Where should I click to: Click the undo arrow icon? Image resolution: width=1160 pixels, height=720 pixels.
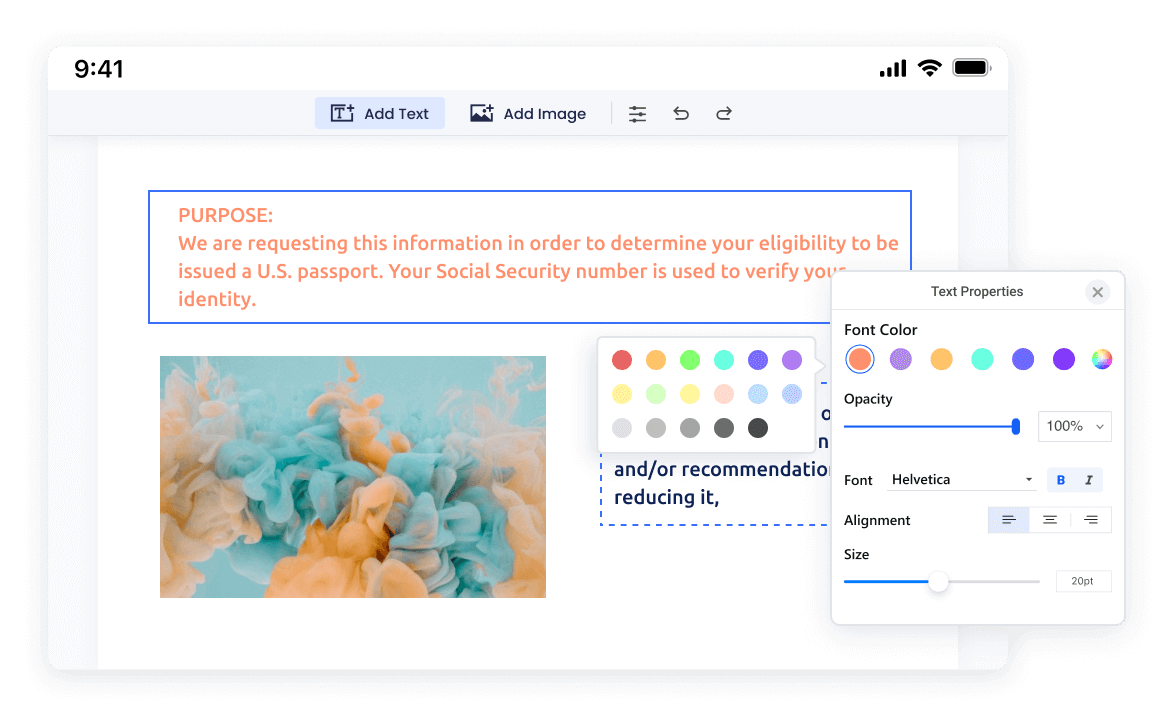[x=681, y=114]
